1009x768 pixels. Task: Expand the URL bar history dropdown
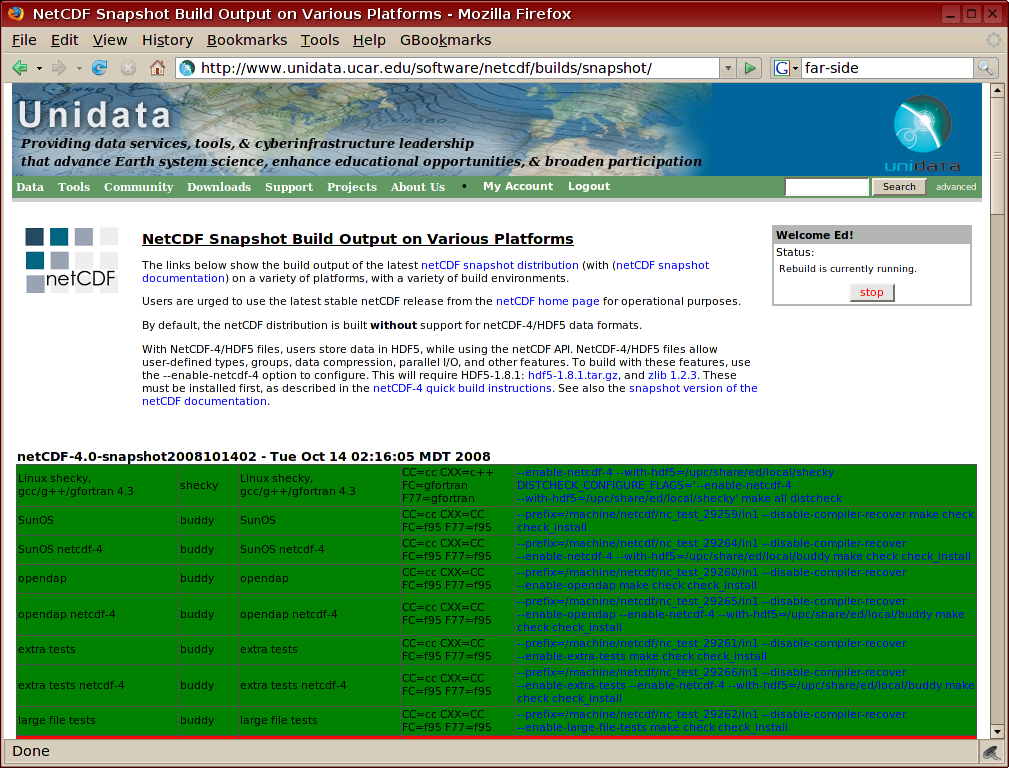coord(727,68)
